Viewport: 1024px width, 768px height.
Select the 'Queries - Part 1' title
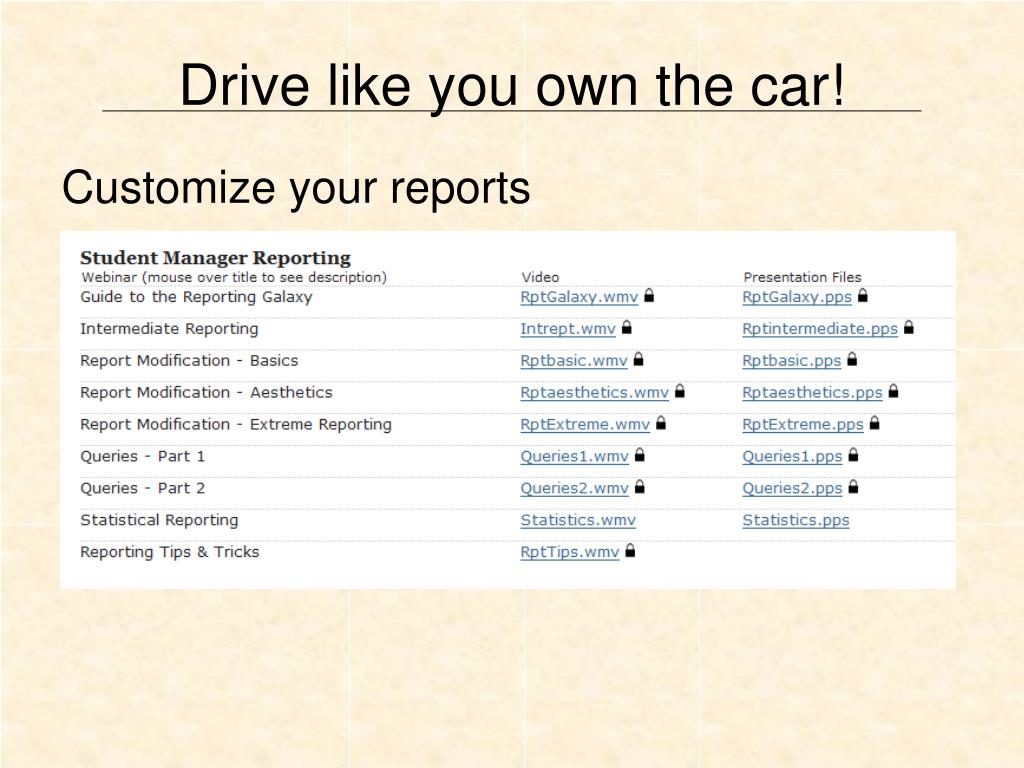coord(142,456)
